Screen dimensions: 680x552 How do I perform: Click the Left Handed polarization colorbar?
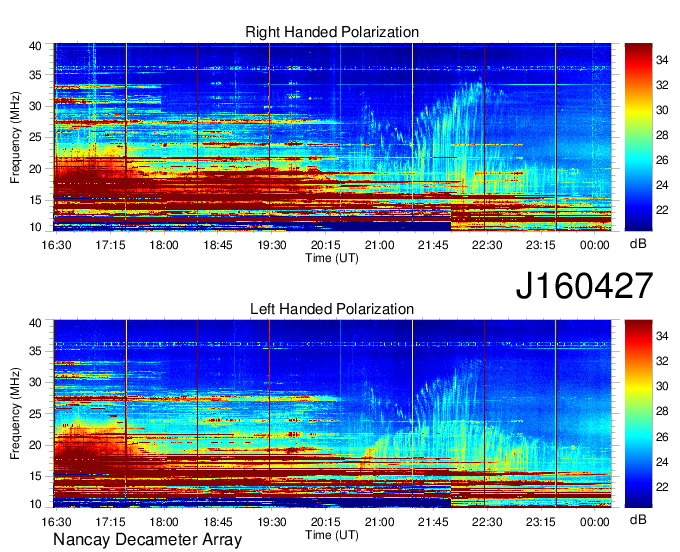coord(638,414)
